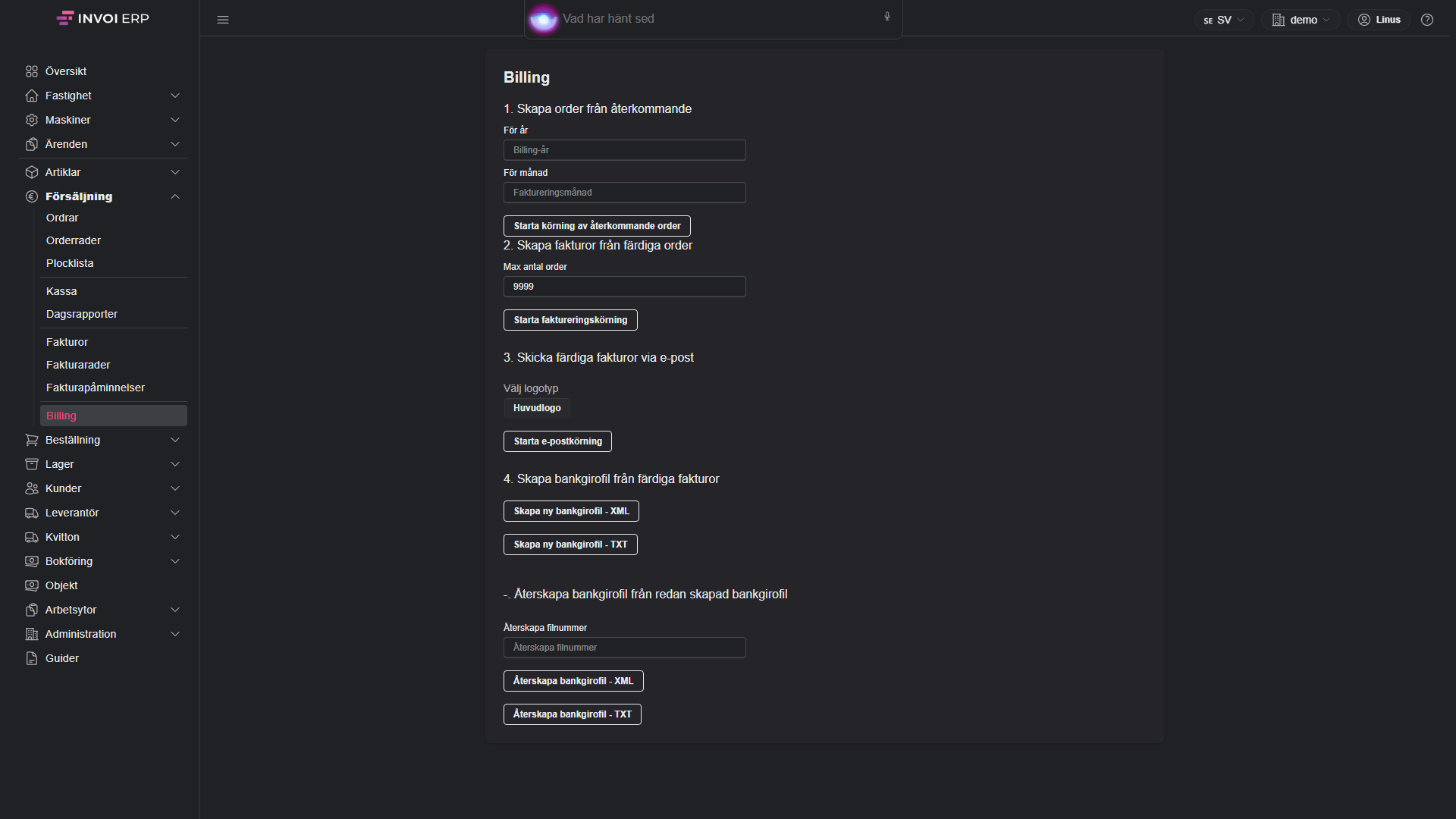
Task: Click the INVOI ERP logo
Action: click(x=103, y=18)
